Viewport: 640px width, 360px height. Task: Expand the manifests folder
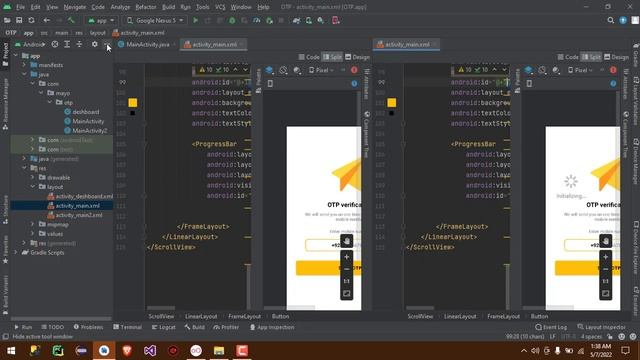coord(24,65)
